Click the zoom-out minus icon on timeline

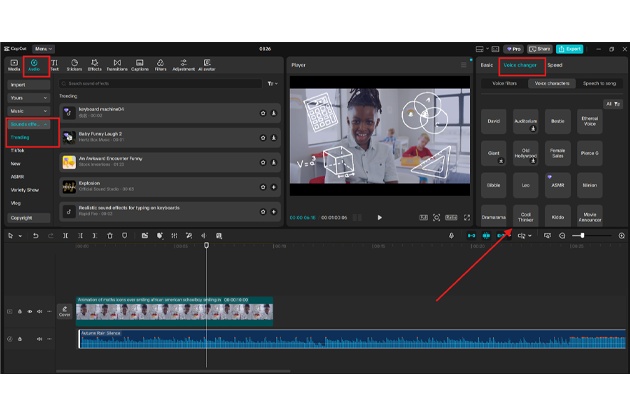point(562,236)
